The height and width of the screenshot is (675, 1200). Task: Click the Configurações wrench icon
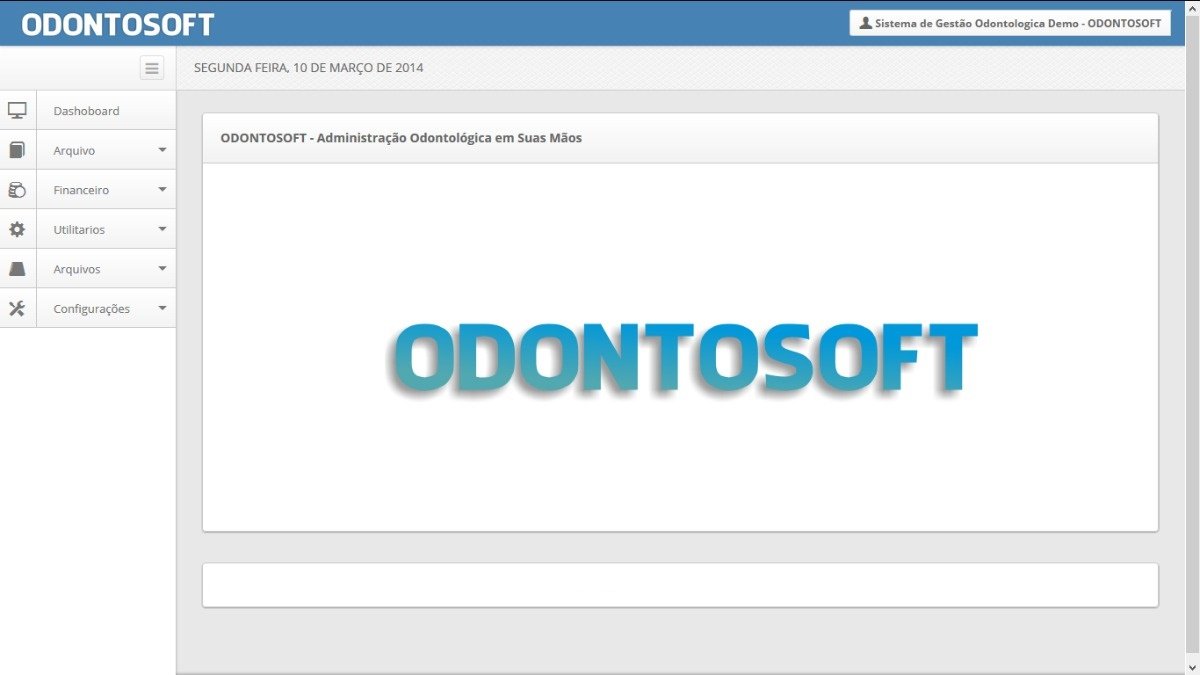pos(17,308)
